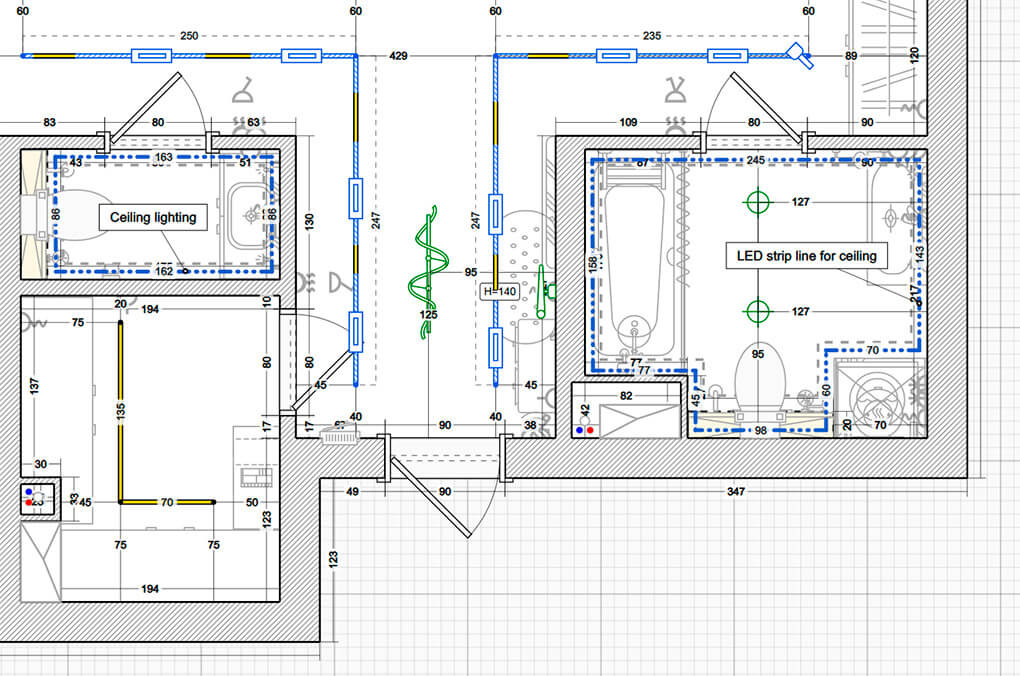This screenshot has height=676, width=1020.
Task: Select the LED strip line for ceiling label
Action: pos(806,256)
